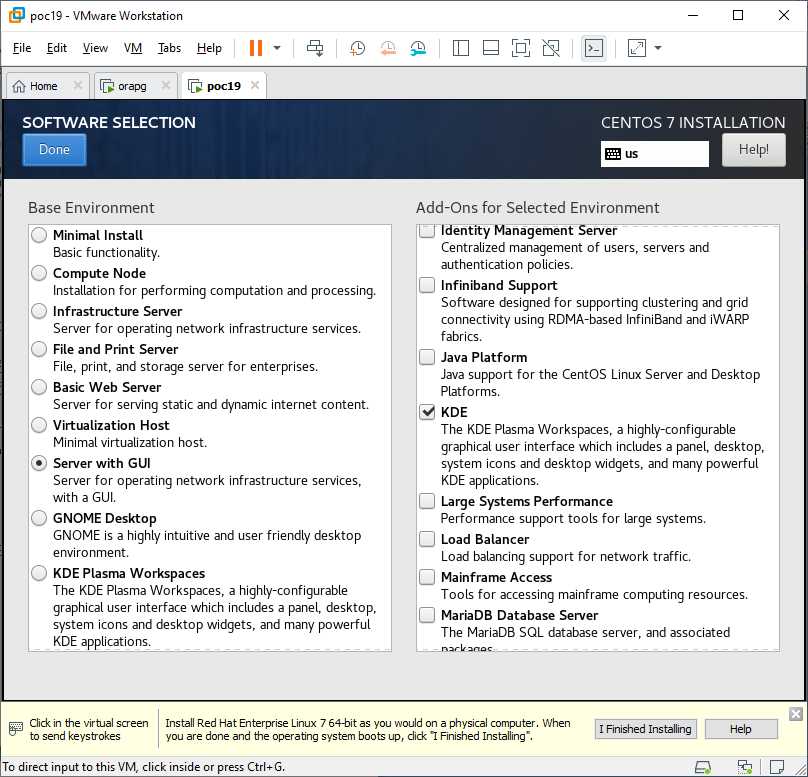
Task: Dismiss the yellow install hint bar
Action: pyautogui.click(x=796, y=714)
